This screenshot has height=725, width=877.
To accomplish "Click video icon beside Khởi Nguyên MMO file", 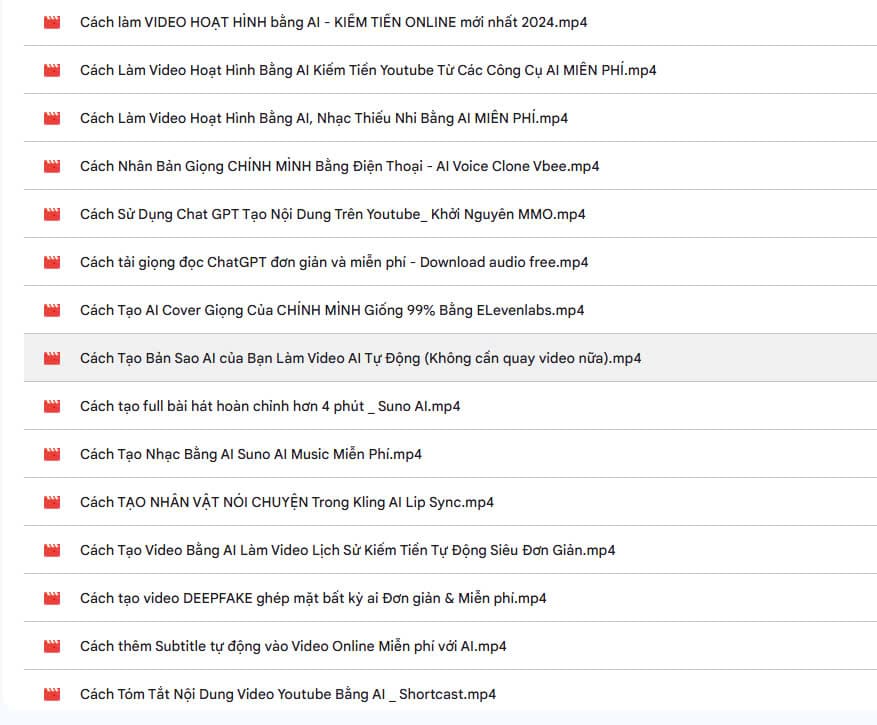I will point(52,214).
